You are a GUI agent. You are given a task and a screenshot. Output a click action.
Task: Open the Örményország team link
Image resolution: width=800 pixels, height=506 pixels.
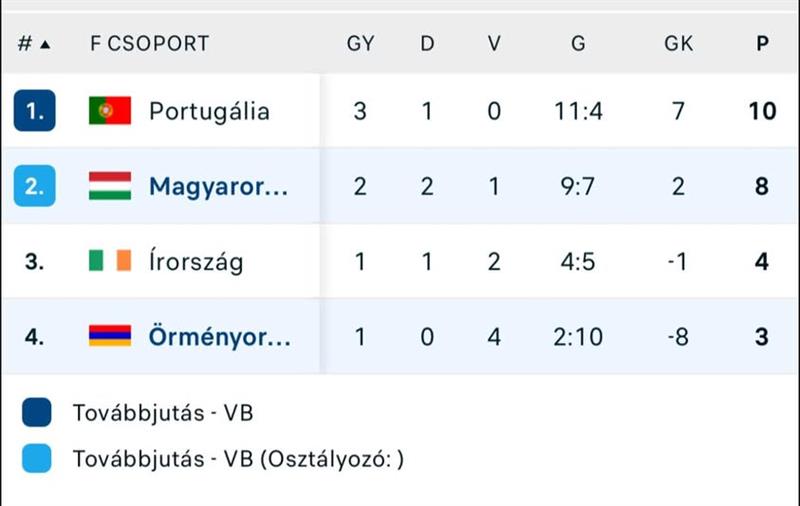click(x=220, y=338)
